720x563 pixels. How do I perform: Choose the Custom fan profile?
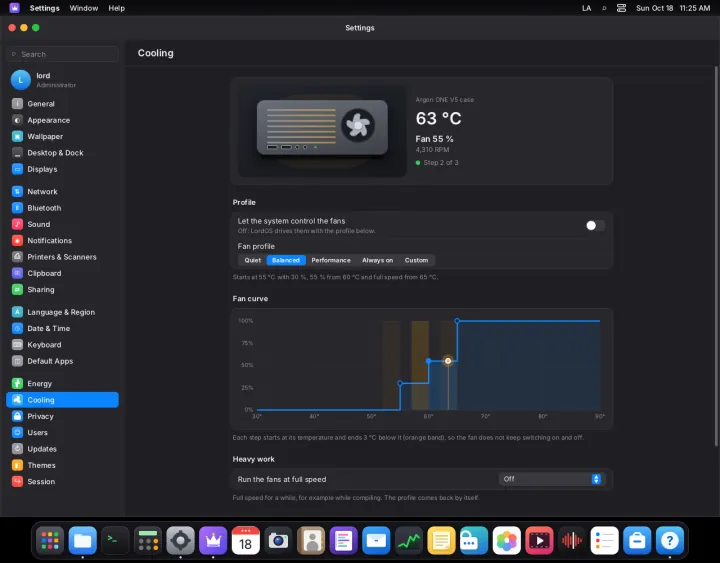click(416, 260)
